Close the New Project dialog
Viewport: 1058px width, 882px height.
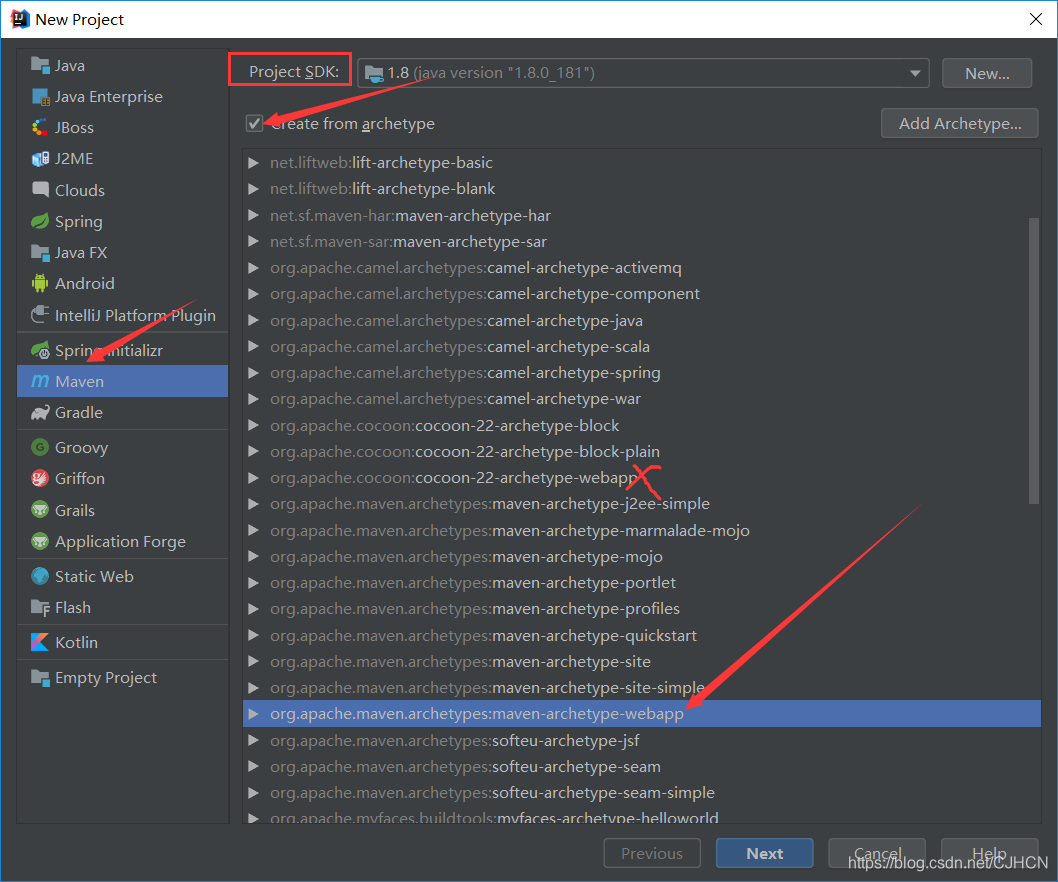coord(1036,19)
